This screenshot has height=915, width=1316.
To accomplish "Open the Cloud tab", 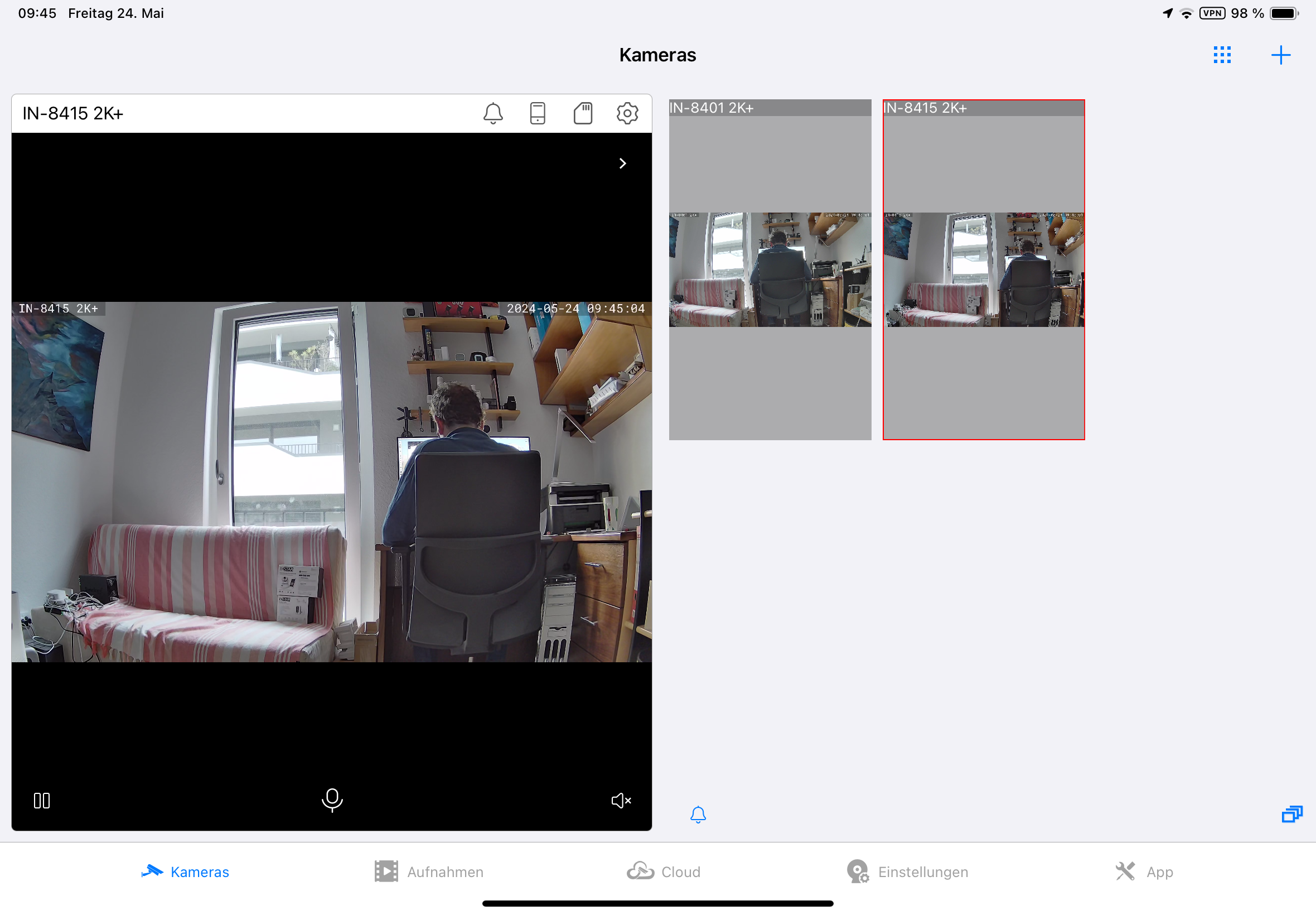I will click(x=664, y=871).
